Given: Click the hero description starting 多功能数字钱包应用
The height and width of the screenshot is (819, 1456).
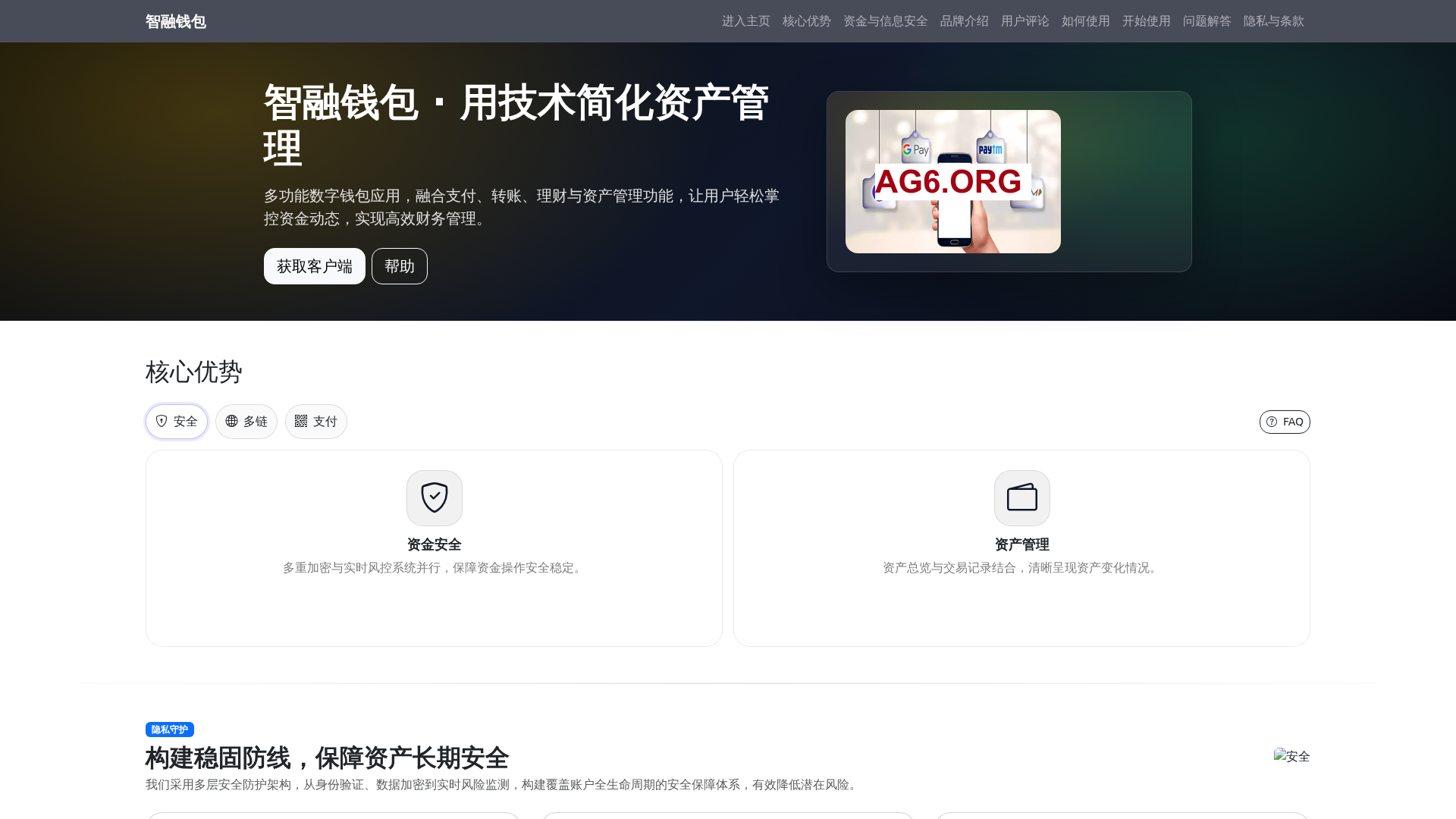Looking at the screenshot, I should click(x=522, y=207).
